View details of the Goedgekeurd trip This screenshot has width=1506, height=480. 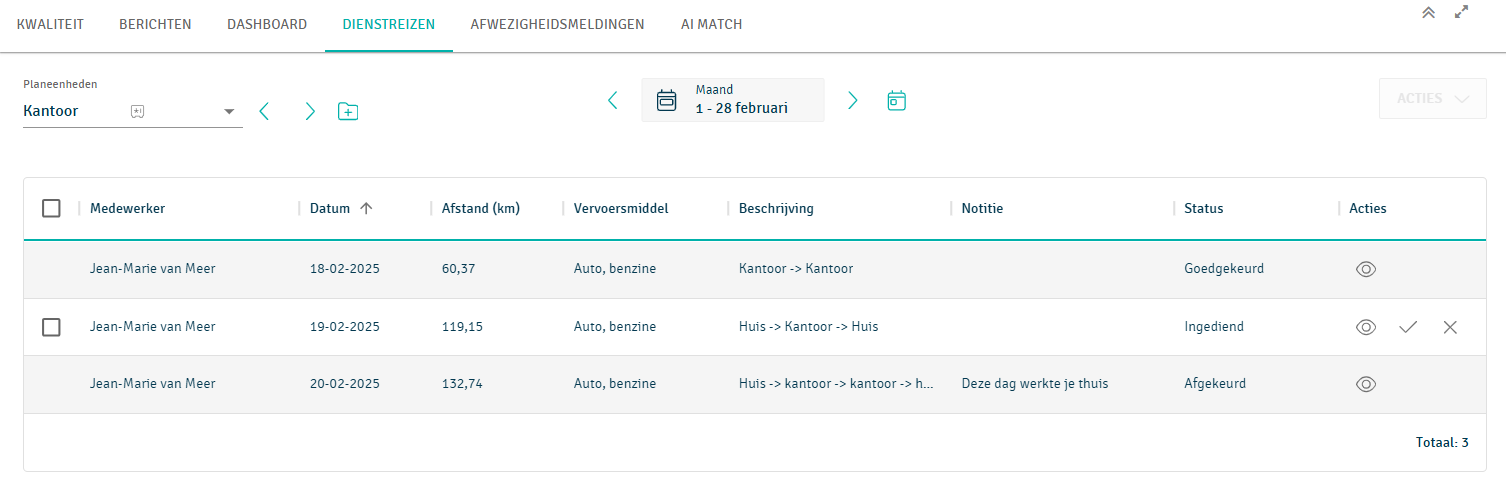[x=1366, y=269]
